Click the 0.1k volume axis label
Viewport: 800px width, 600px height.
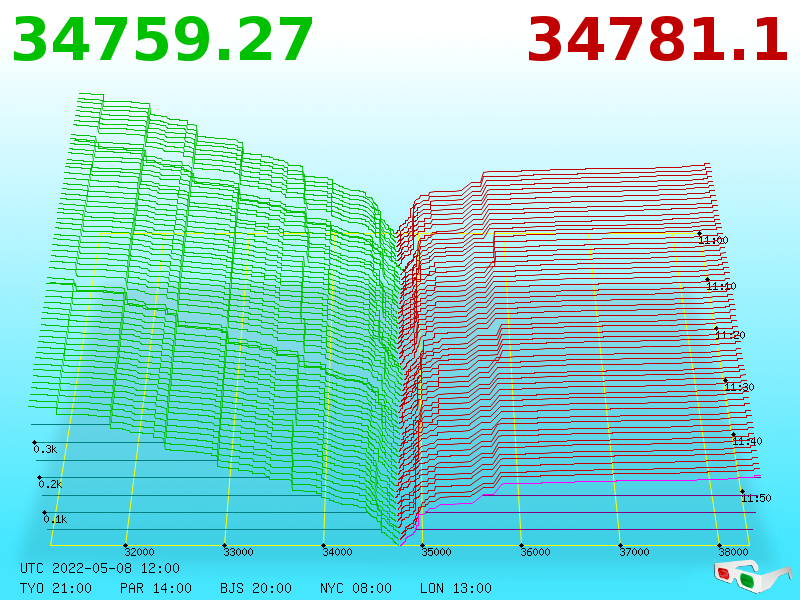pyautogui.click(x=55, y=519)
